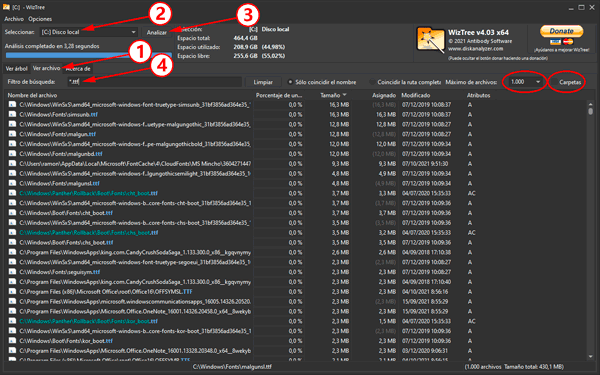
Task: Sort by Atributos column header
Action: [x=478, y=95]
